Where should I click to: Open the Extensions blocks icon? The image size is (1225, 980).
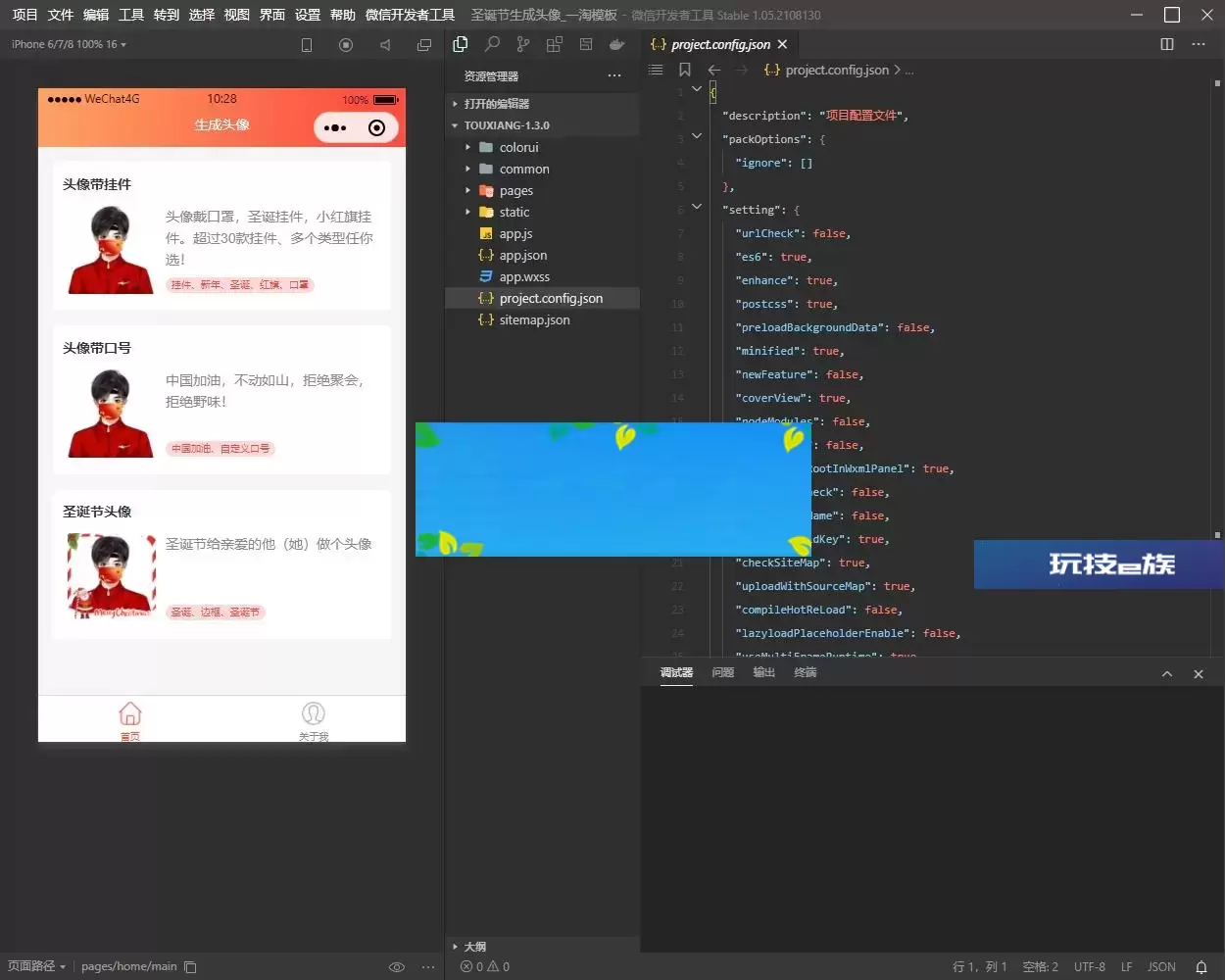(x=555, y=44)
